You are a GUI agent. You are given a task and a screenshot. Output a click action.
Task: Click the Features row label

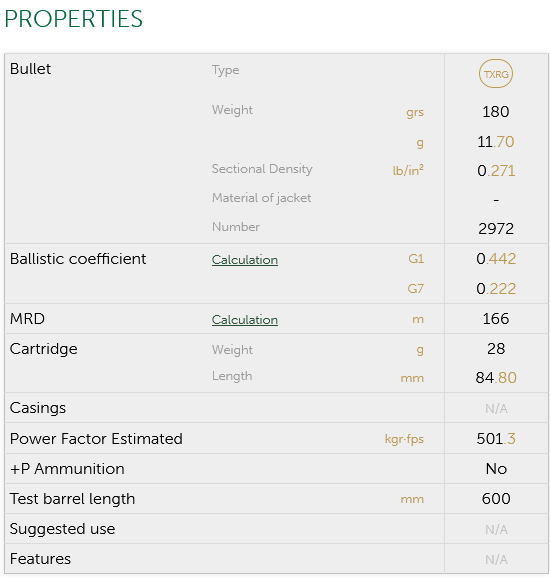click(x=40, y=559)
